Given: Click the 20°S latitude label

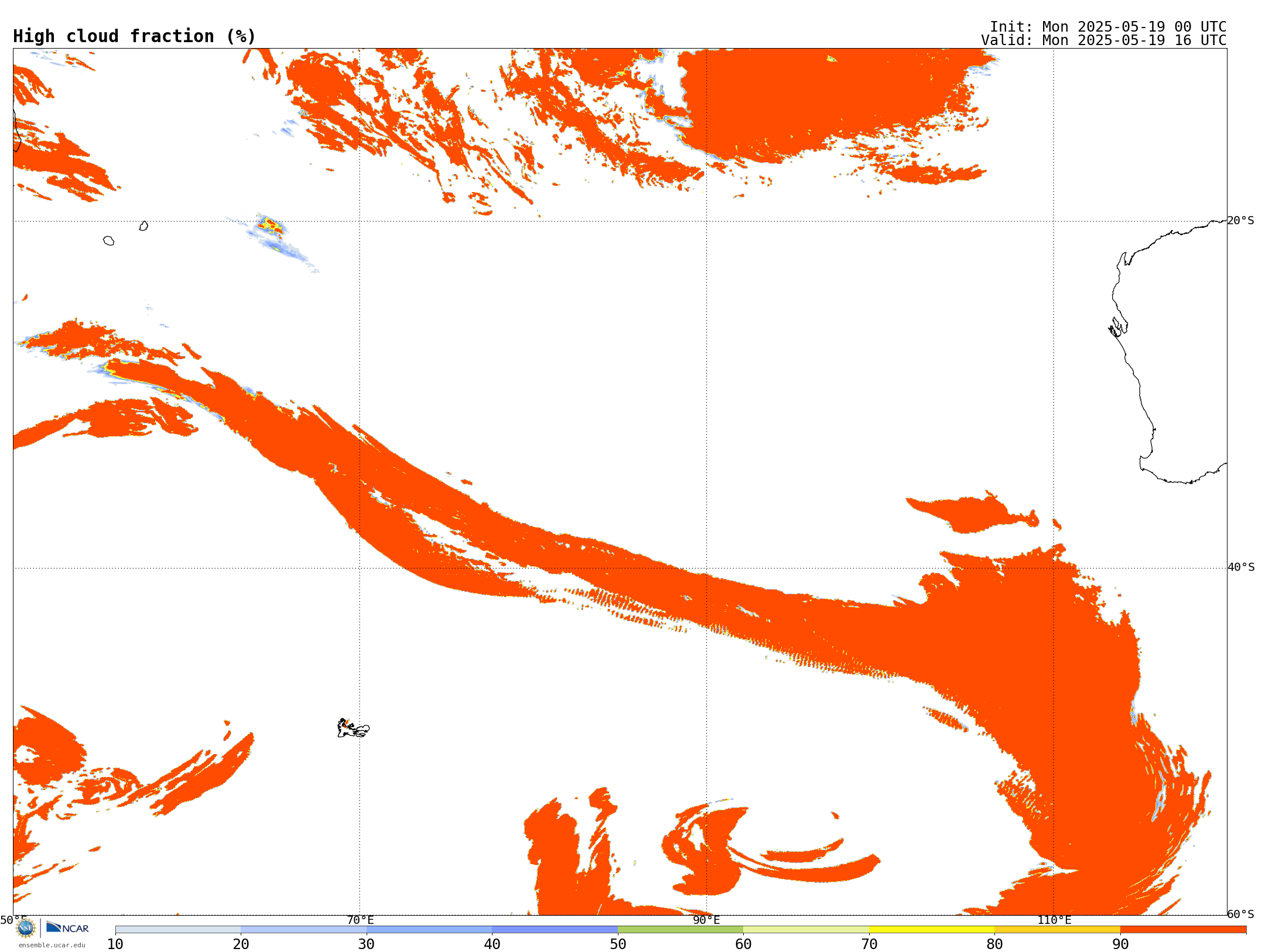Looking at the screenshot, I should coord(1241,221).
